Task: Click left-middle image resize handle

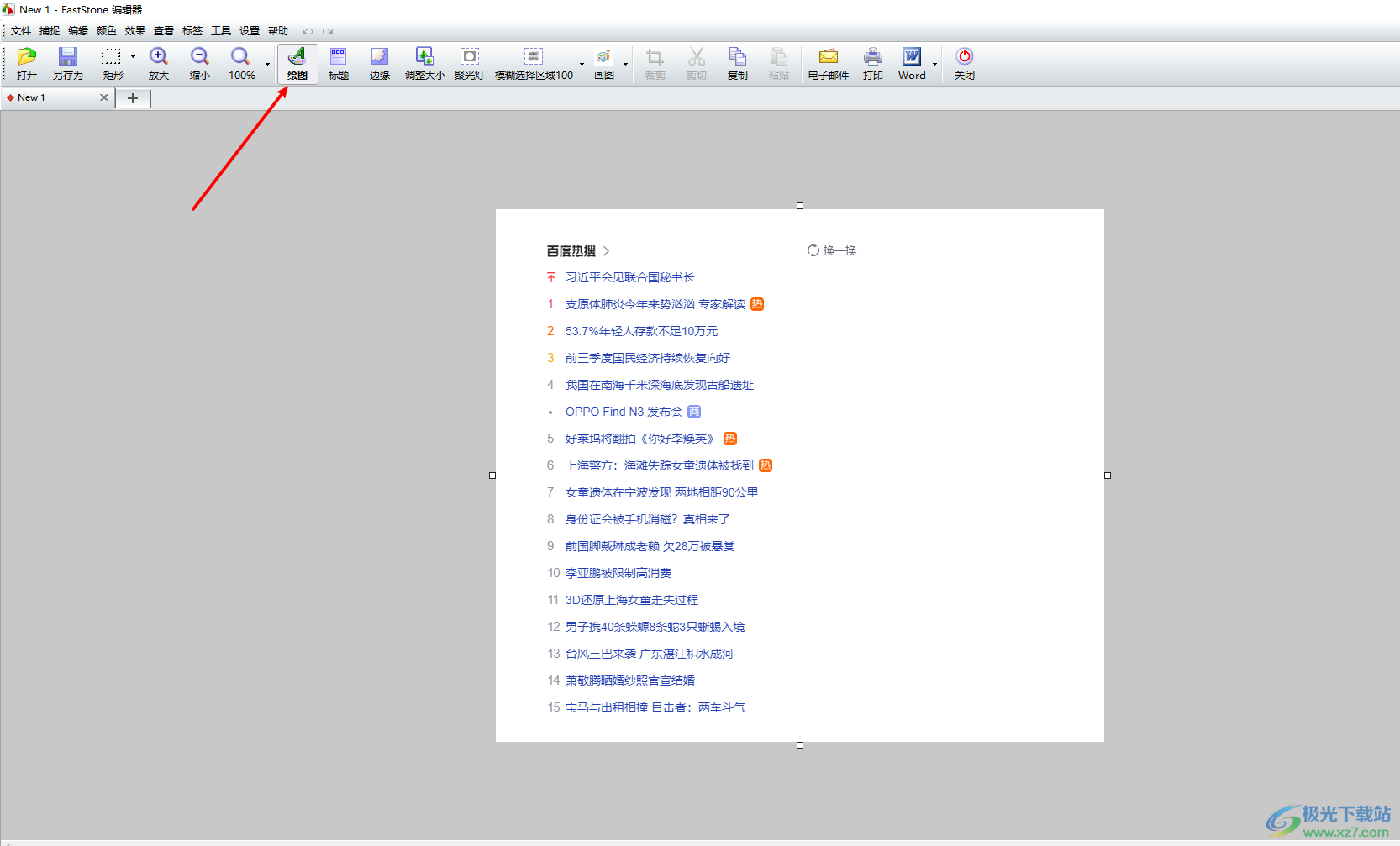Action: click(x=492, y=476)
